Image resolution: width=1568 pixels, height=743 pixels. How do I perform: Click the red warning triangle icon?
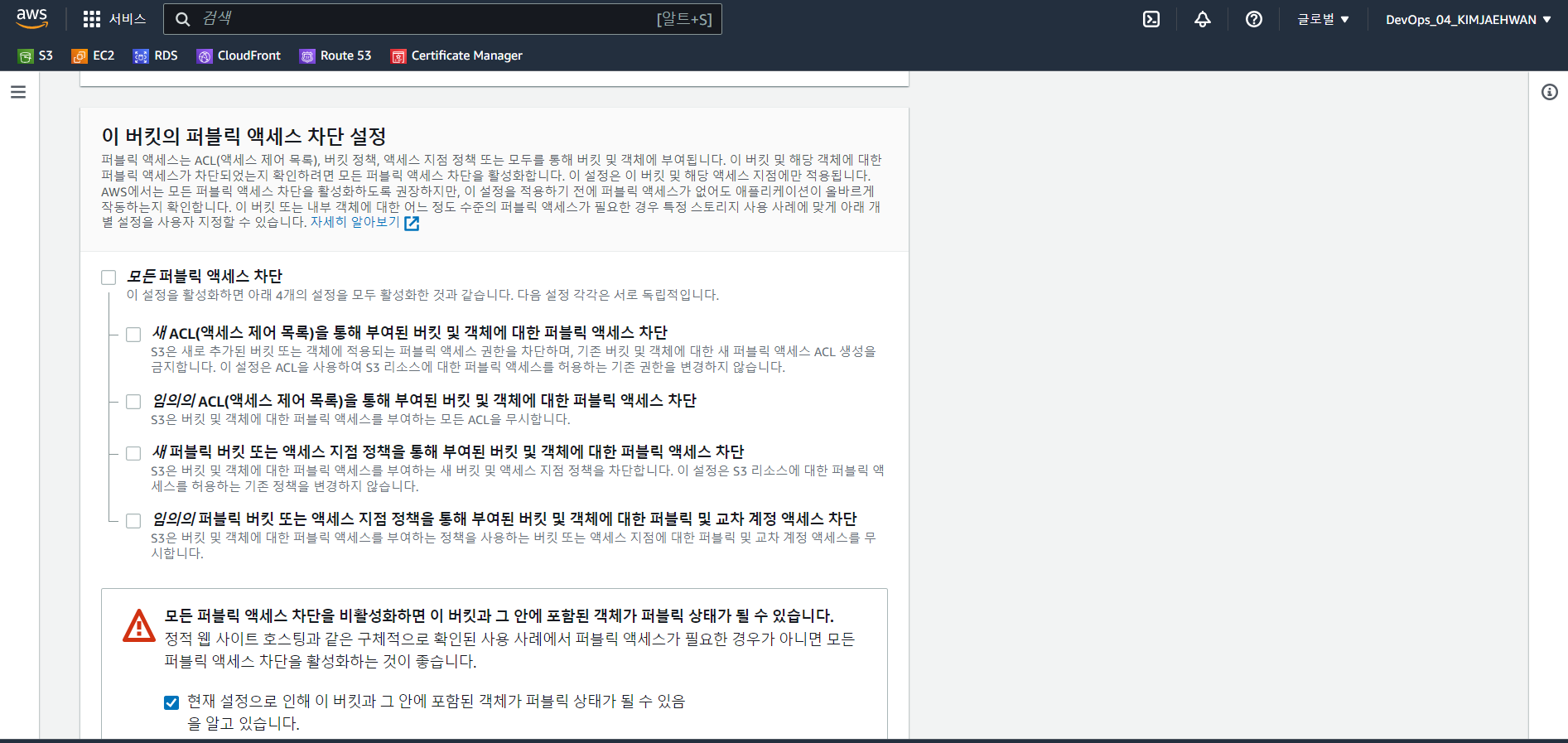[139, 626]
